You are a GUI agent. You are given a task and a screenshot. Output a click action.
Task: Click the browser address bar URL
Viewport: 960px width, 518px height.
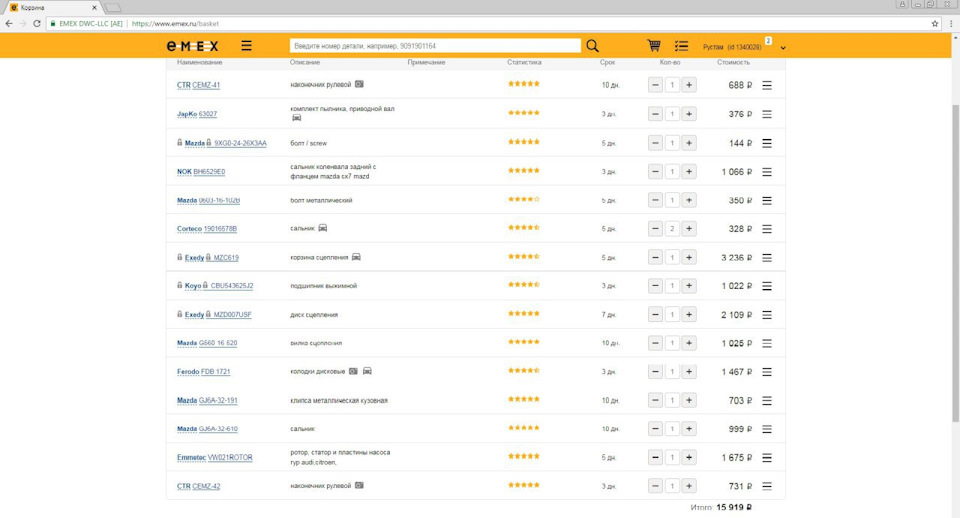pyautogui.click(x=175, y=24)
